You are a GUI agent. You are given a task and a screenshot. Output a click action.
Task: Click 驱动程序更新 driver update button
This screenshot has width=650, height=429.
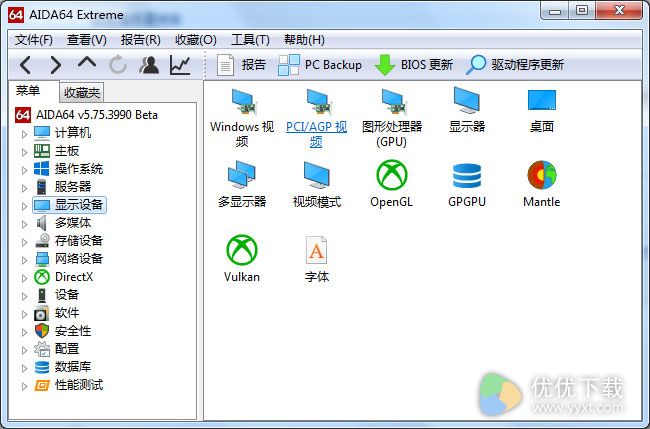515,65
